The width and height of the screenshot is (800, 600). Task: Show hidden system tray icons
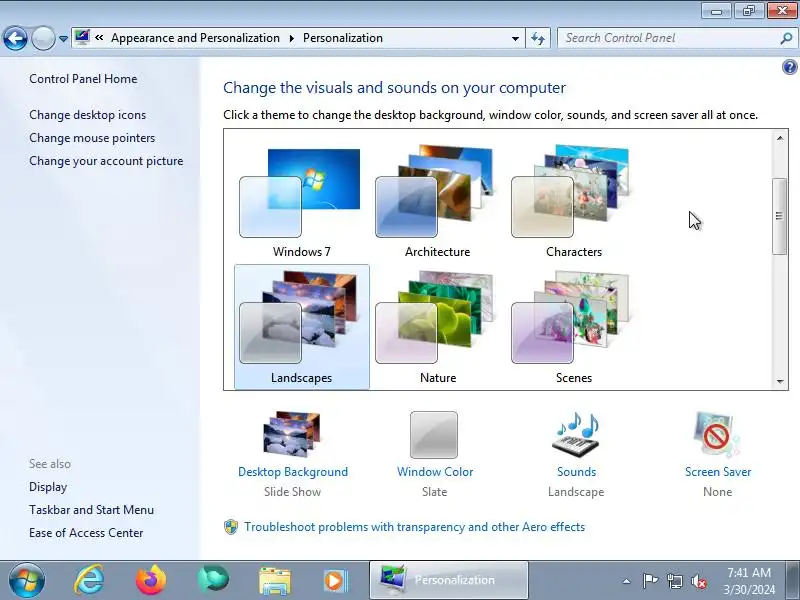tap(627, 581)
